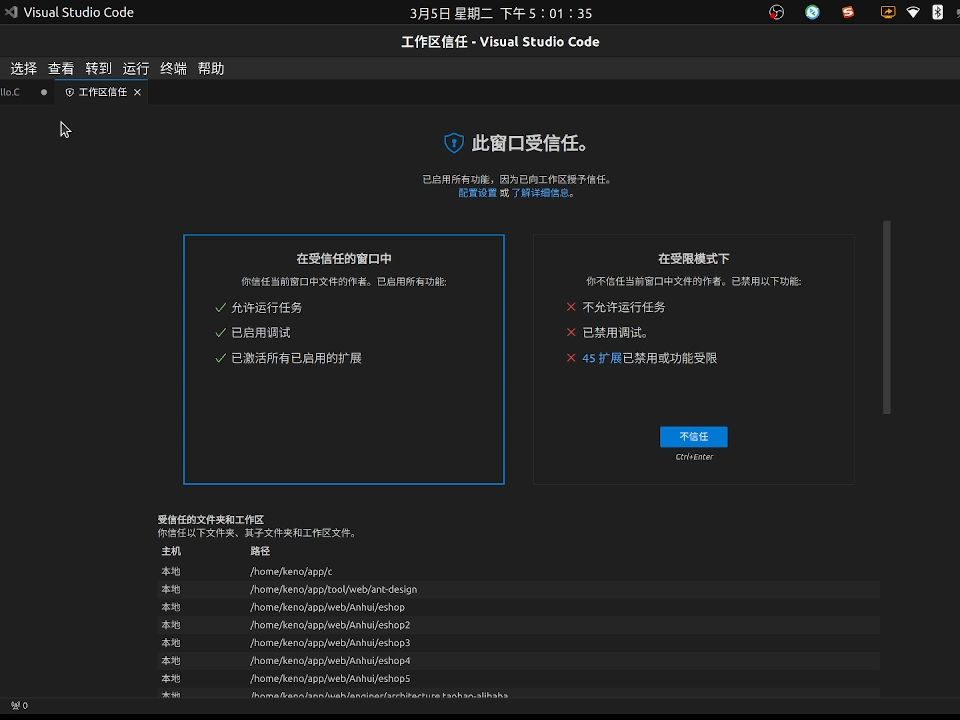Click the status bar ports icon showing 0
Image resolution: width=960 pixels, height=720 pixels.
[20, 705]
